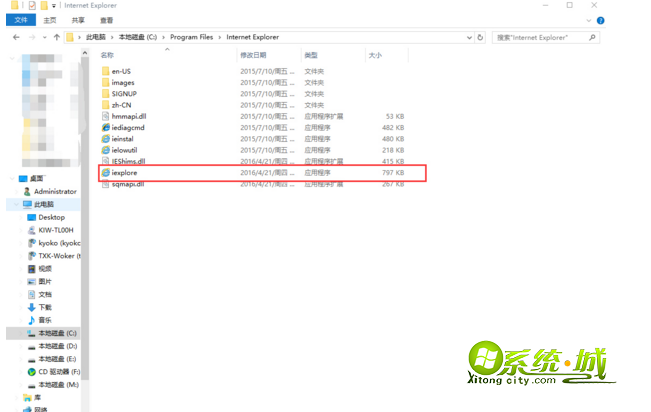651x412 pixels.
Task: Select the SIGNUP folder icon
Action: pos(105,93)
